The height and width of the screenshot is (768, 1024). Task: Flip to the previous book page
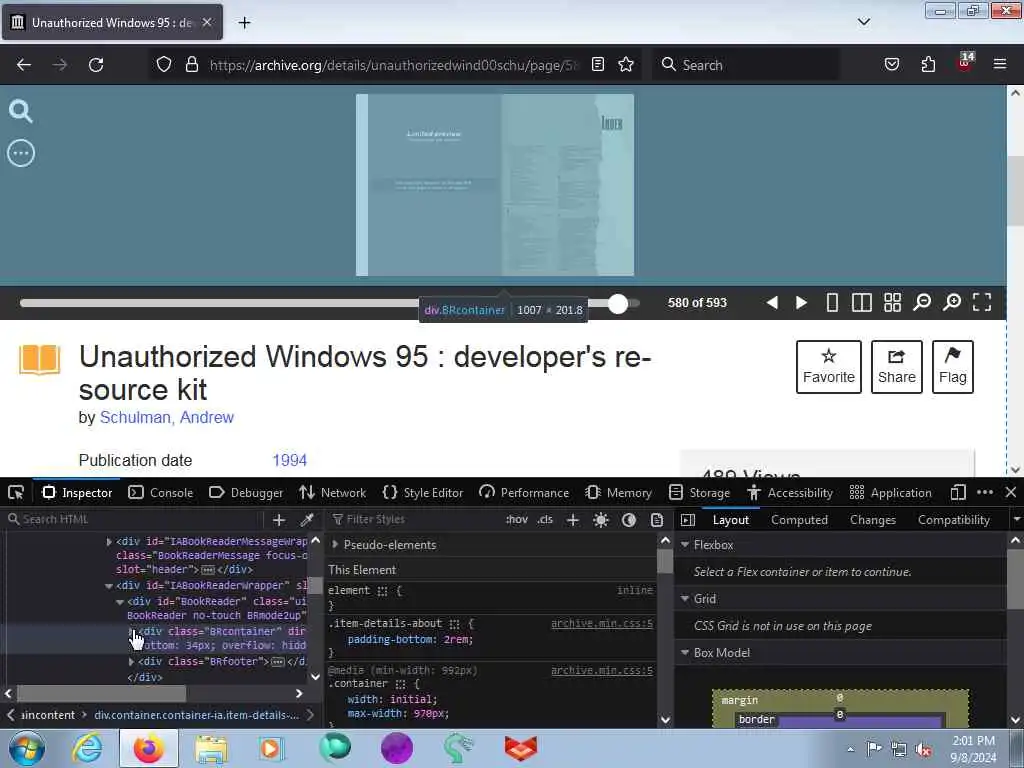(x=772, y=302)
